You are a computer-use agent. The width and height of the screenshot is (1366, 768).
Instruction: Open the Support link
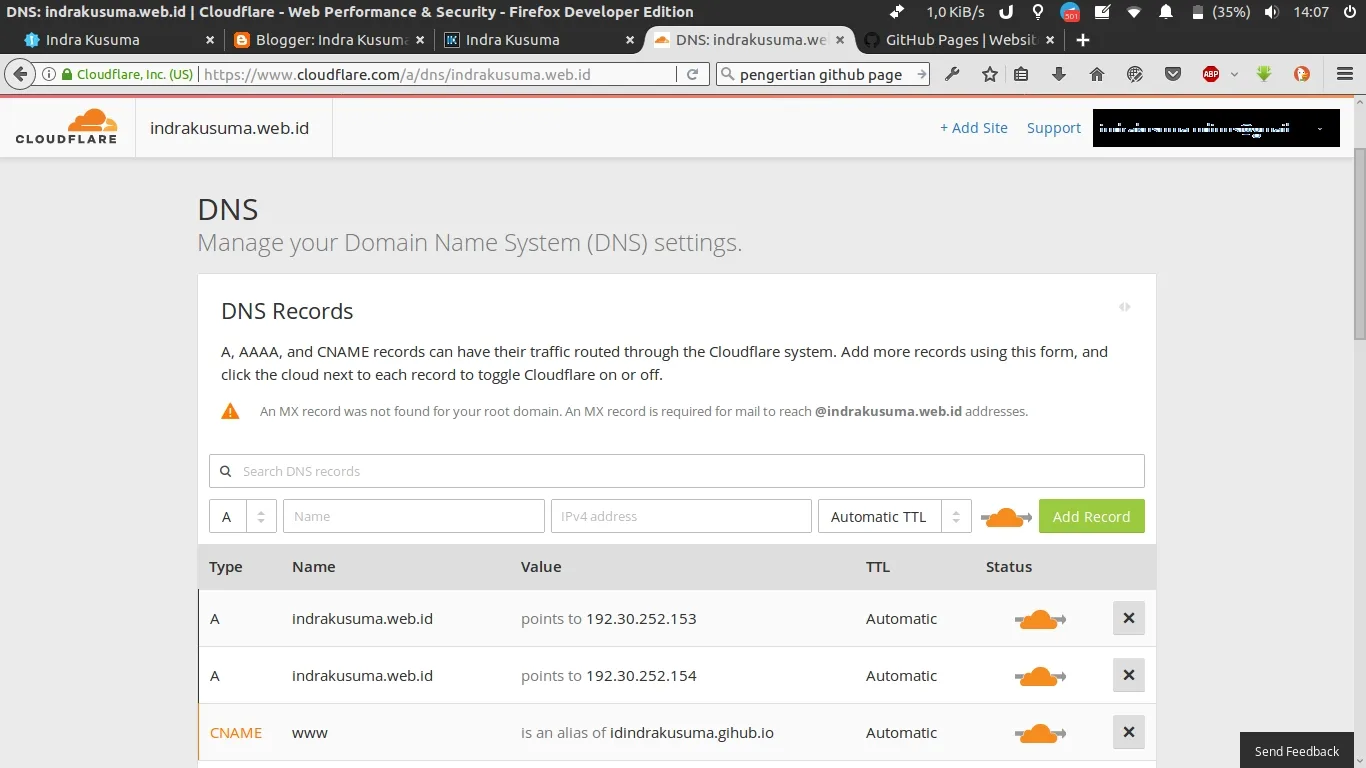tap(1053, 128)
